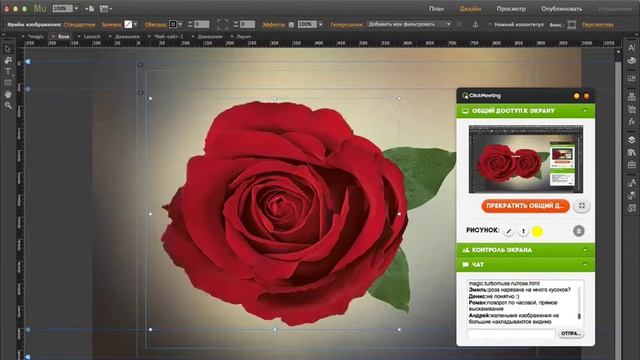Close the Rose tab with its x
This screenshot has width=640, height=360.
(x=53, y=36)
